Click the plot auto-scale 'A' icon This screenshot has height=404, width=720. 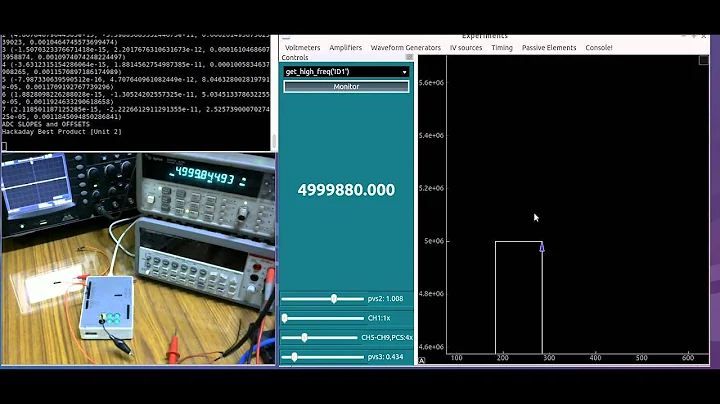[x=422, y=361]
